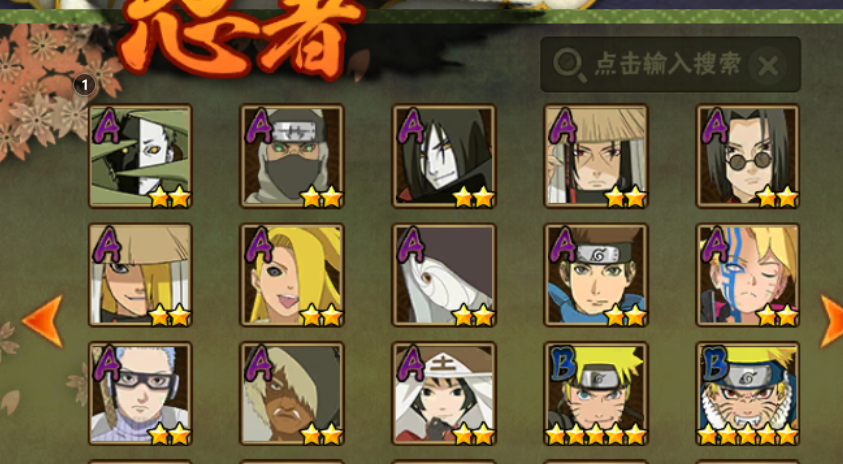This screenshot has width=843, height=464.
Task: Click the magnifying glass search icon
Action: (569, 66)
